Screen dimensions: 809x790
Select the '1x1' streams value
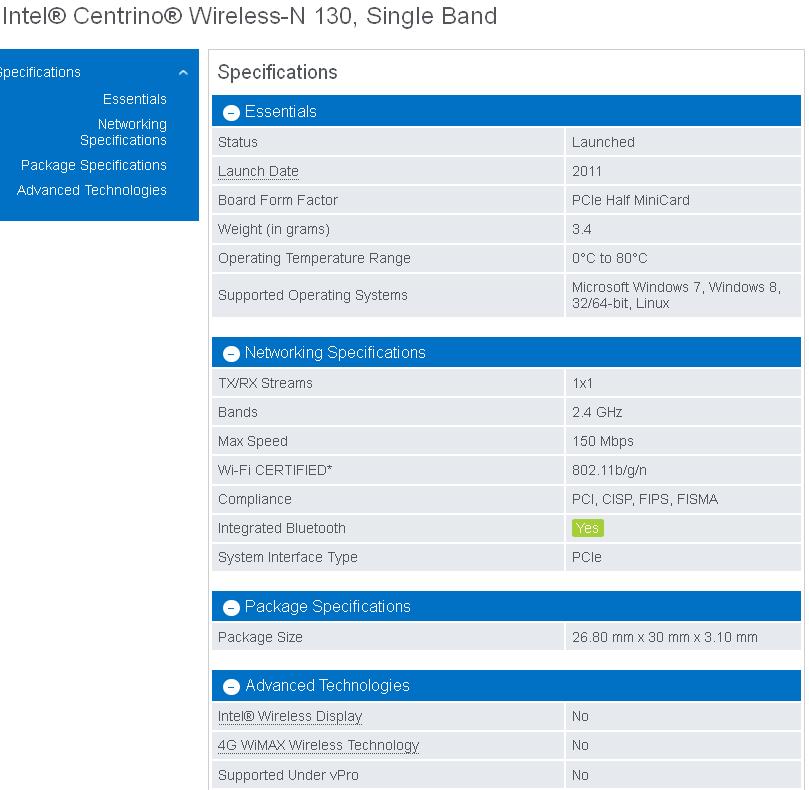click(x=583, y=383)
